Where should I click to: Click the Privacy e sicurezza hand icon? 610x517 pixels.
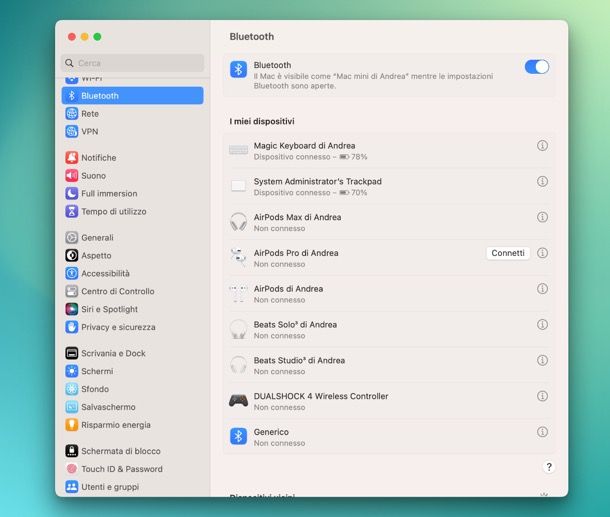(72, 327)
